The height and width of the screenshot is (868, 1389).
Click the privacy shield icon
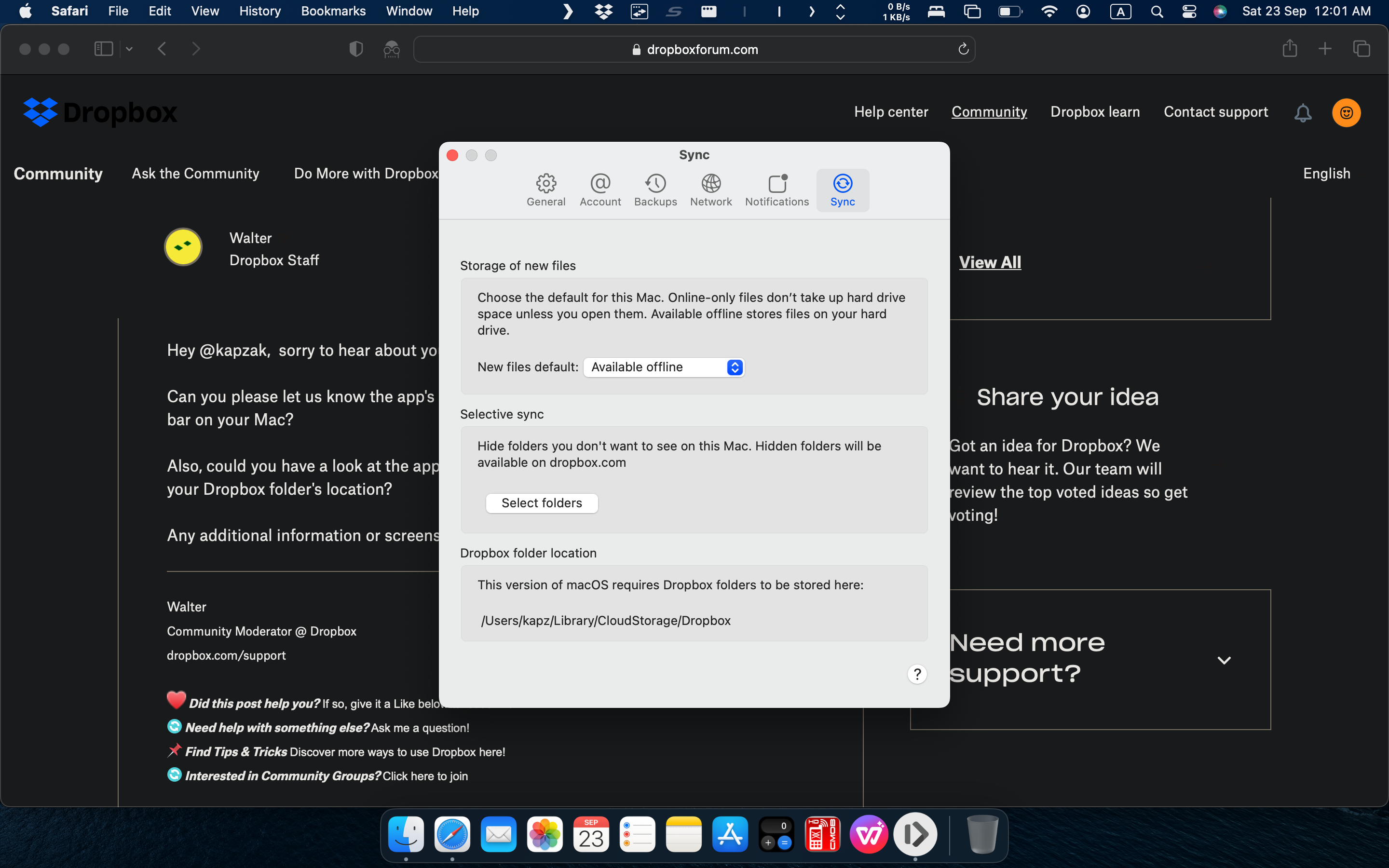pos(356,49)
